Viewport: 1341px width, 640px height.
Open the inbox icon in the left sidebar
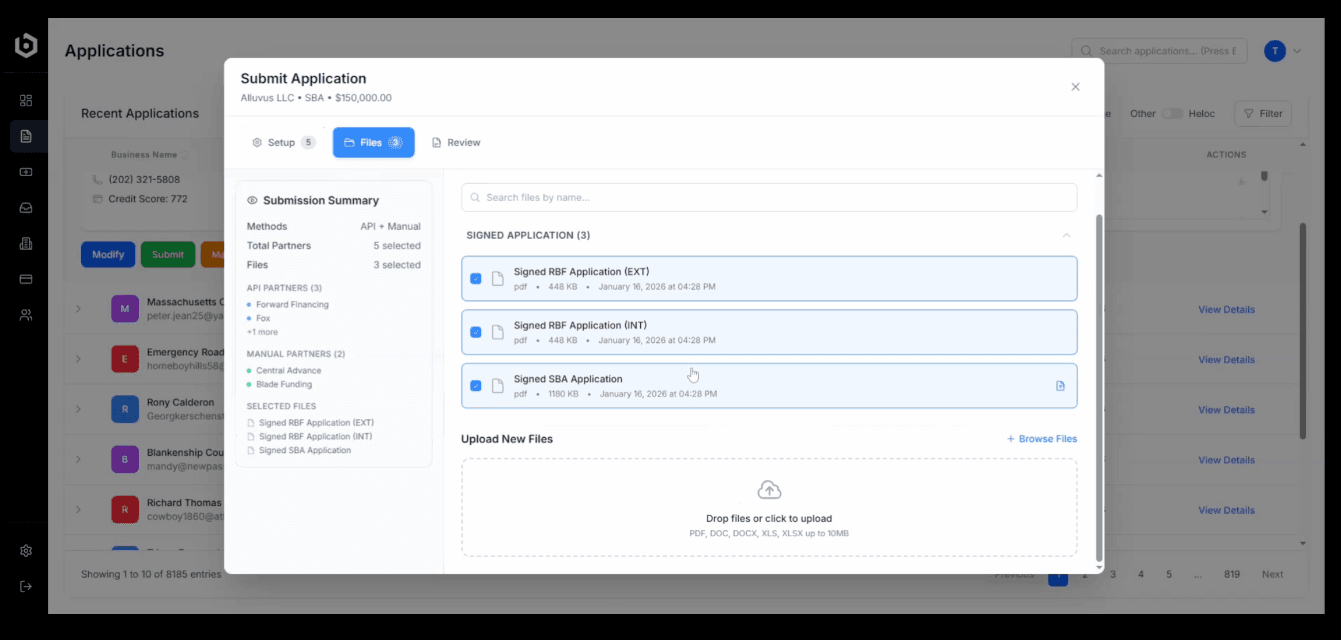(x=26, y=207)
